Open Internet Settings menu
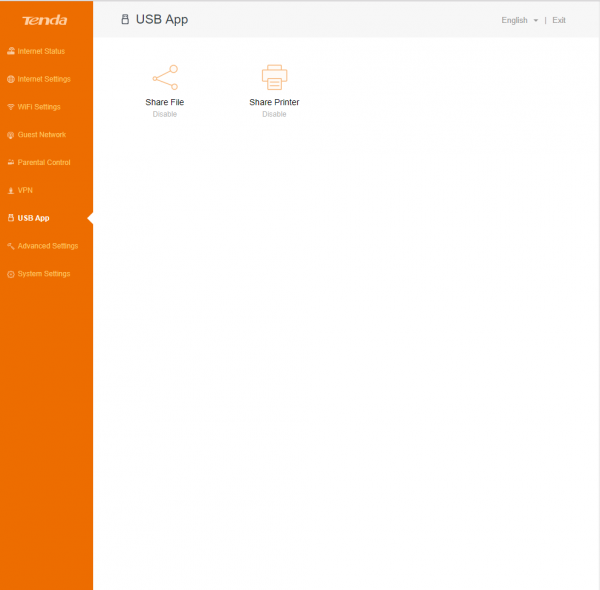Image resolution: width=600 pixels, height=590 pixels. pos(44,79)
